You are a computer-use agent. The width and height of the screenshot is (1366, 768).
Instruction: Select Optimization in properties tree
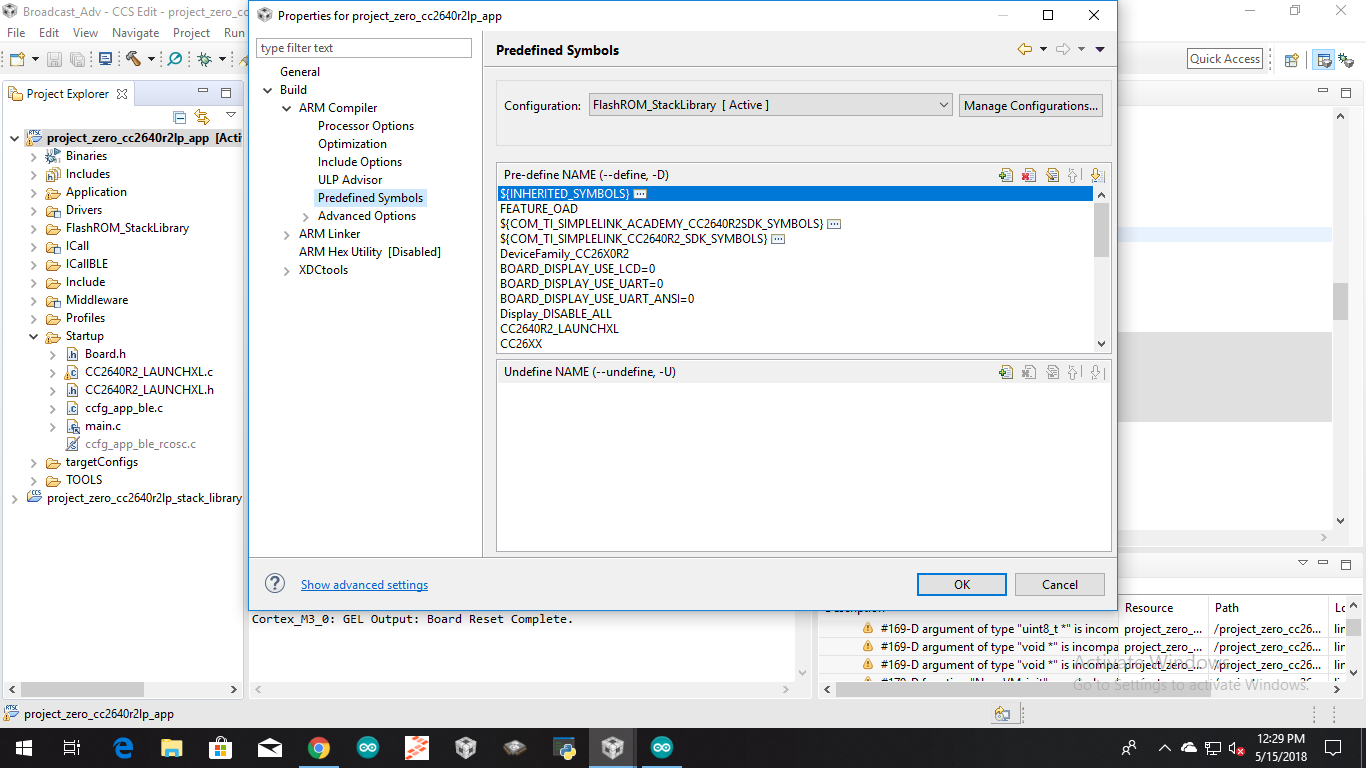352,144
